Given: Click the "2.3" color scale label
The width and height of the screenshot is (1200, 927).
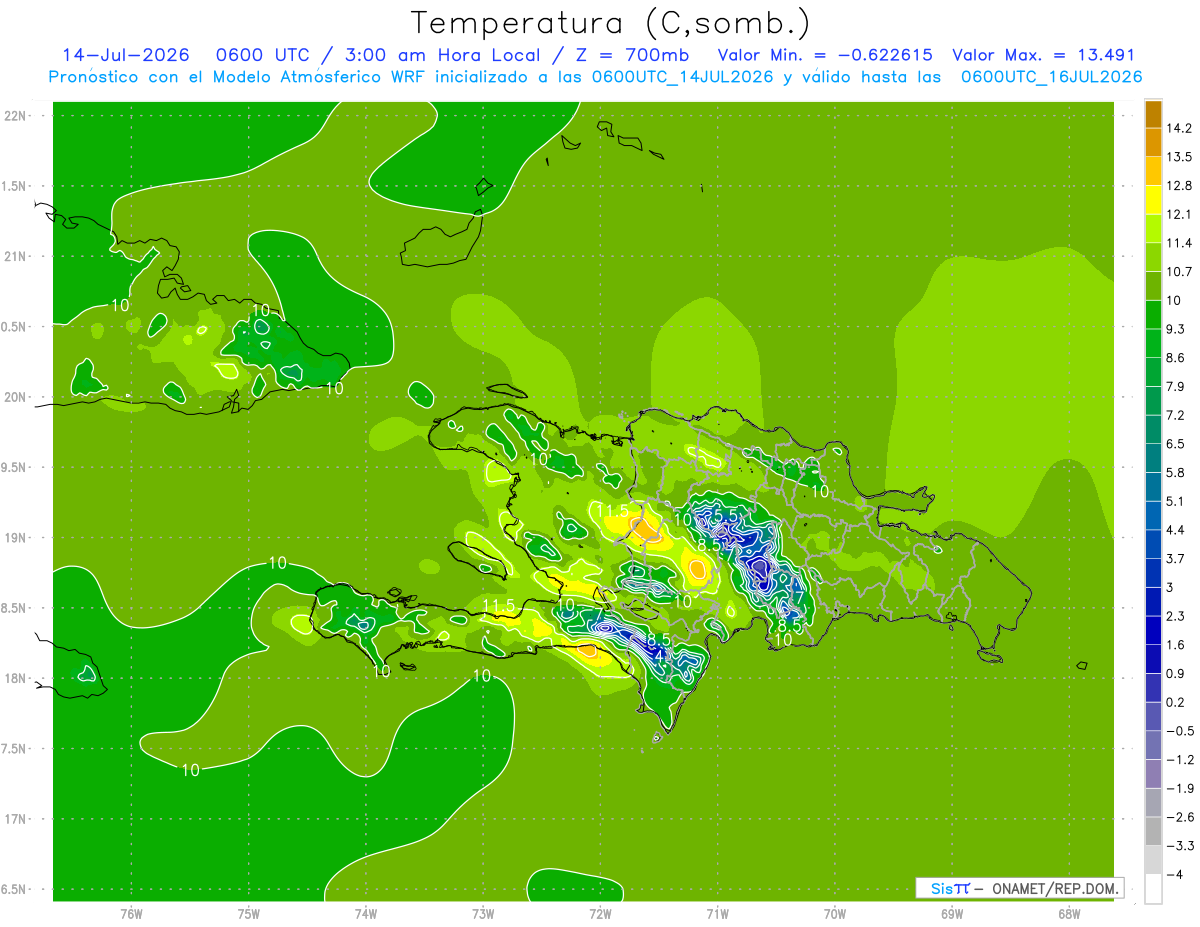Looking at the screenshot, I should 1176,616.
